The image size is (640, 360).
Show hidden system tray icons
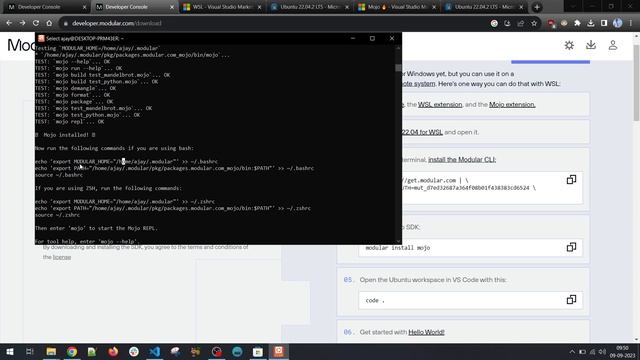[572, 351]
